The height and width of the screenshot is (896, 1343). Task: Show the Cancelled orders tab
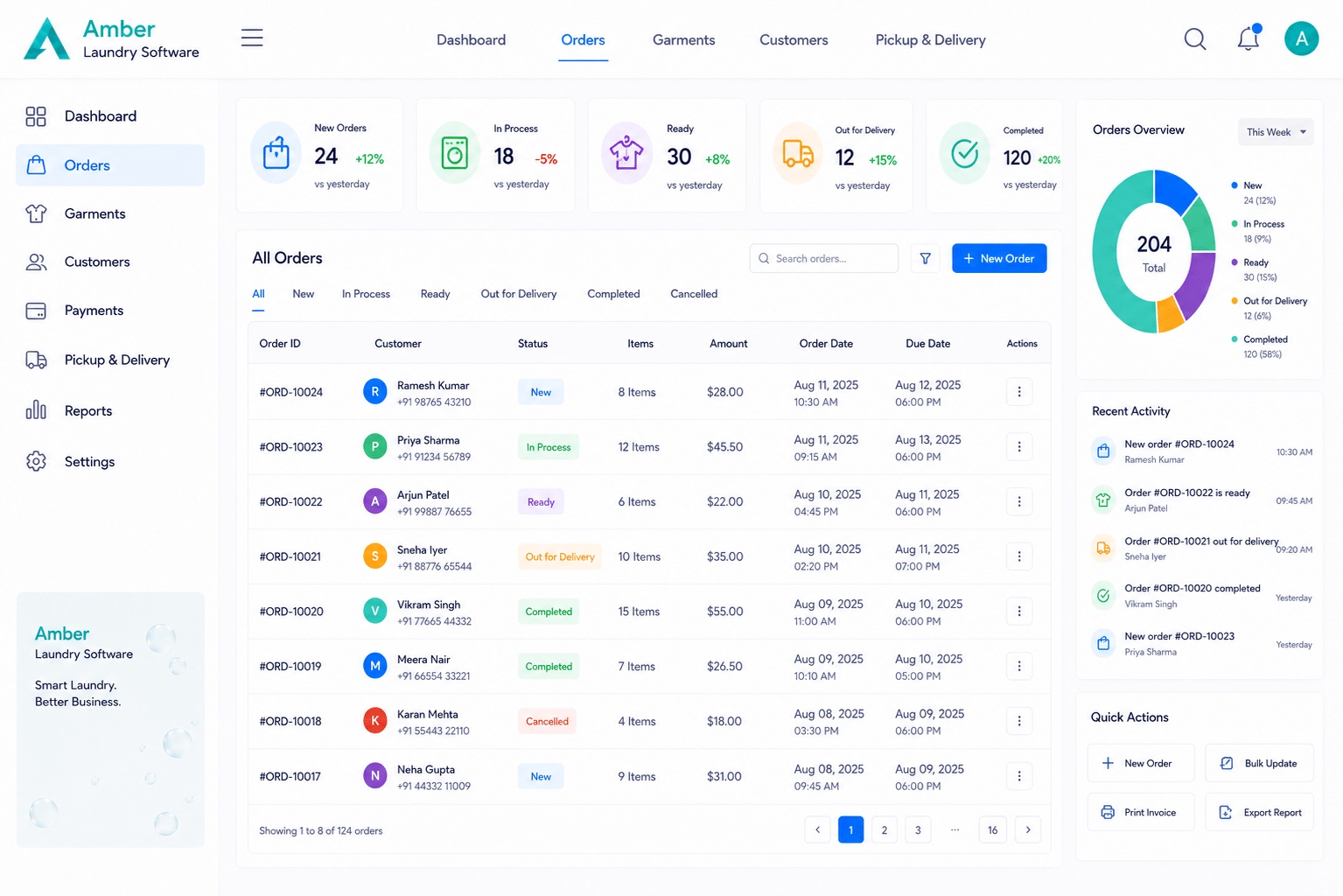(x=694, y=294)
